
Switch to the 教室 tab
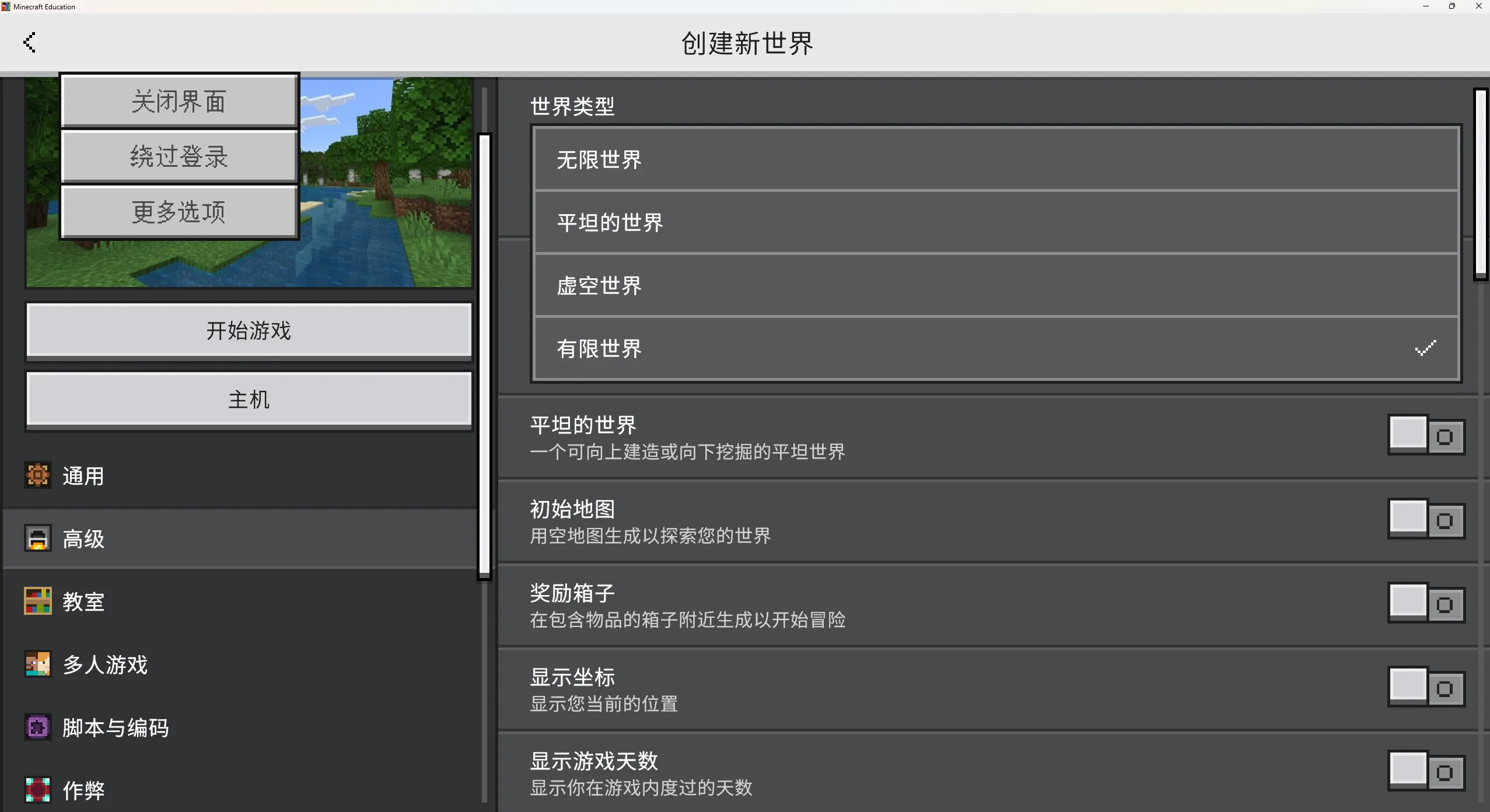pyautogui.click(x=240, y=601)
